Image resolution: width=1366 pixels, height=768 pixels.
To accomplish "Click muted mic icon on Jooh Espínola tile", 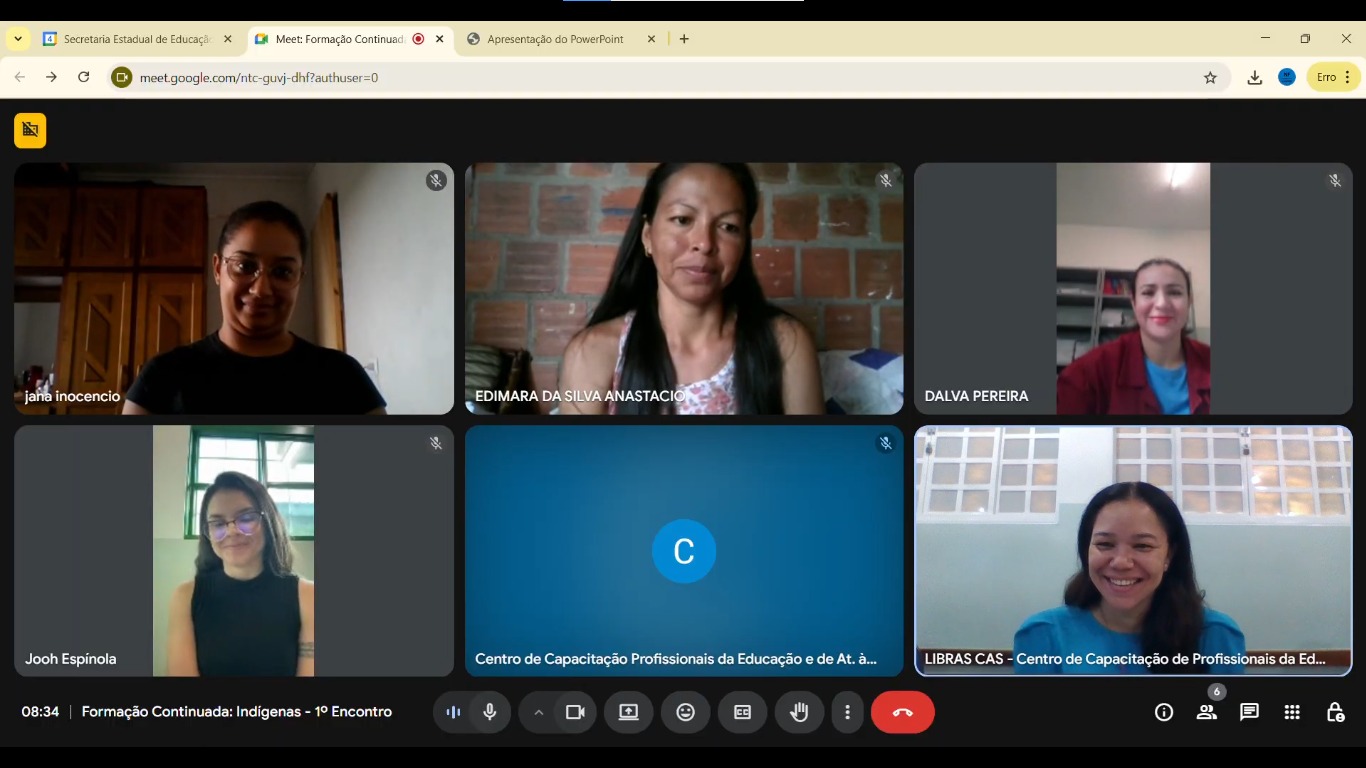I will tap(435, 443).
